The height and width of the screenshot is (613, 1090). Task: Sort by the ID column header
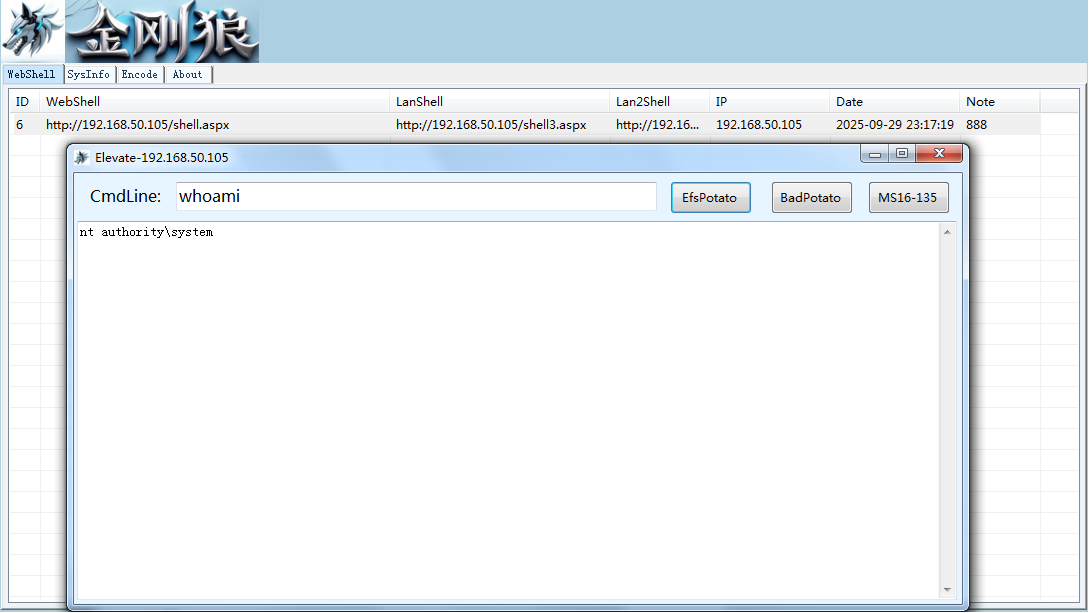point(24,101)
